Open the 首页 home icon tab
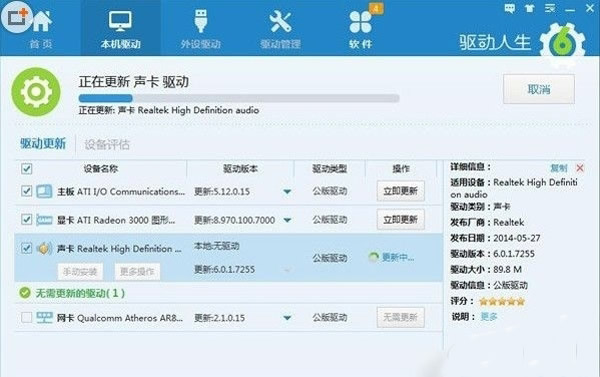 (x=41, y=30)
